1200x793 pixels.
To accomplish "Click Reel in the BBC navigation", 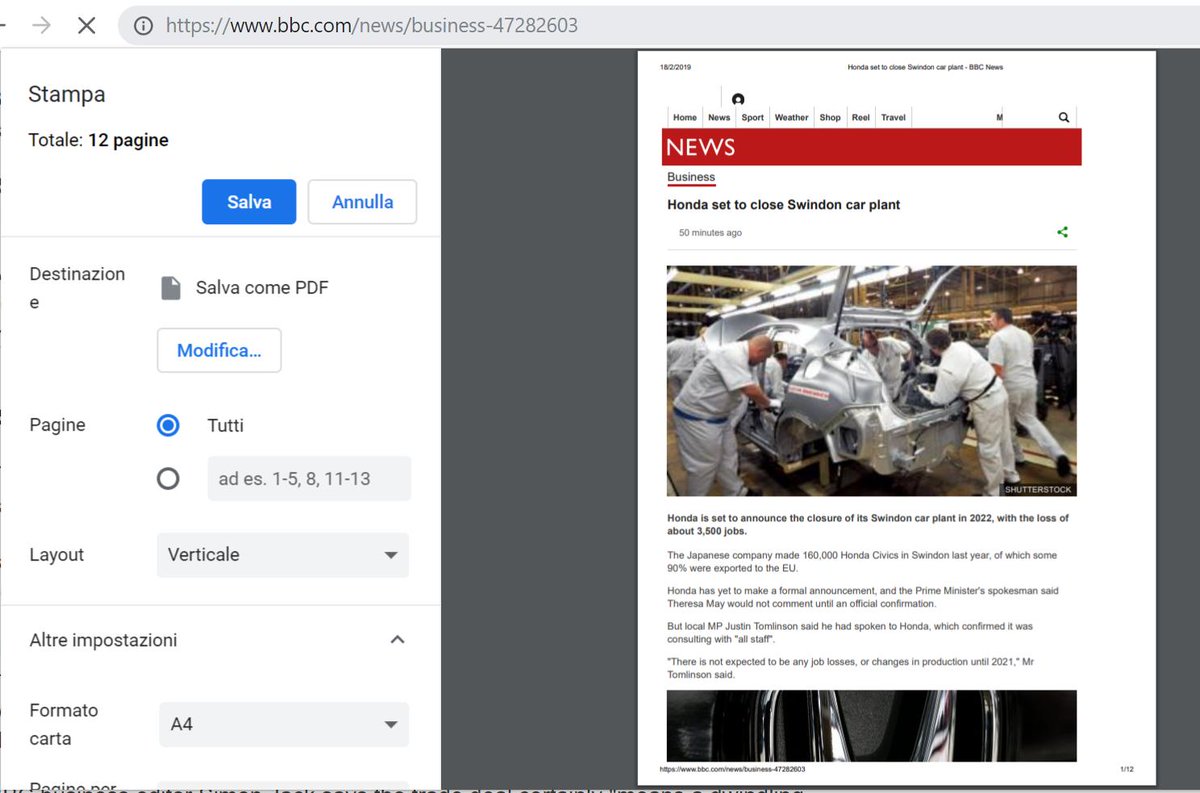I will pyautogui.click(x=861, y=117).
